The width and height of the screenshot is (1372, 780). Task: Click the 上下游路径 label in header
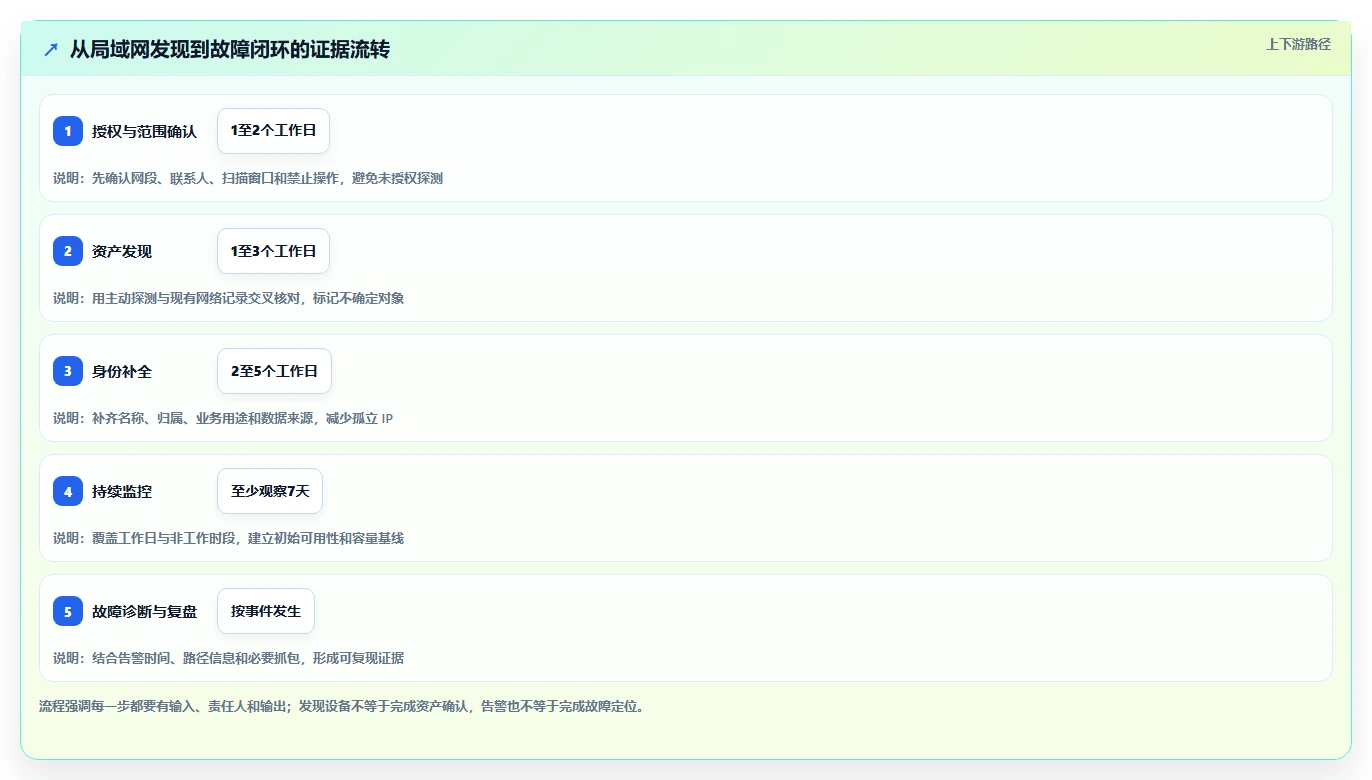(1298, 44)
